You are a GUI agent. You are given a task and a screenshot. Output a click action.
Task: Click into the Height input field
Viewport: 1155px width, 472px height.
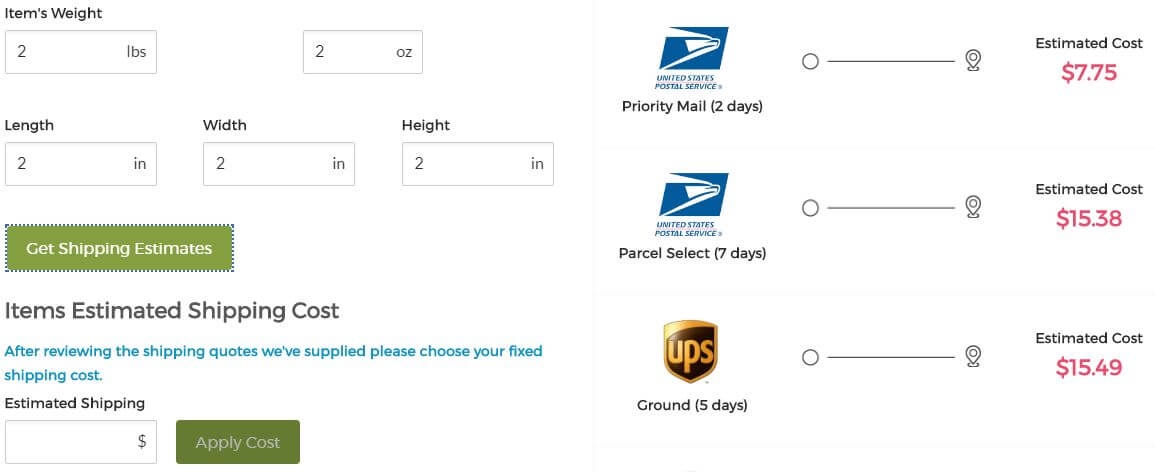pyautogui.click(x=478, y=163)
